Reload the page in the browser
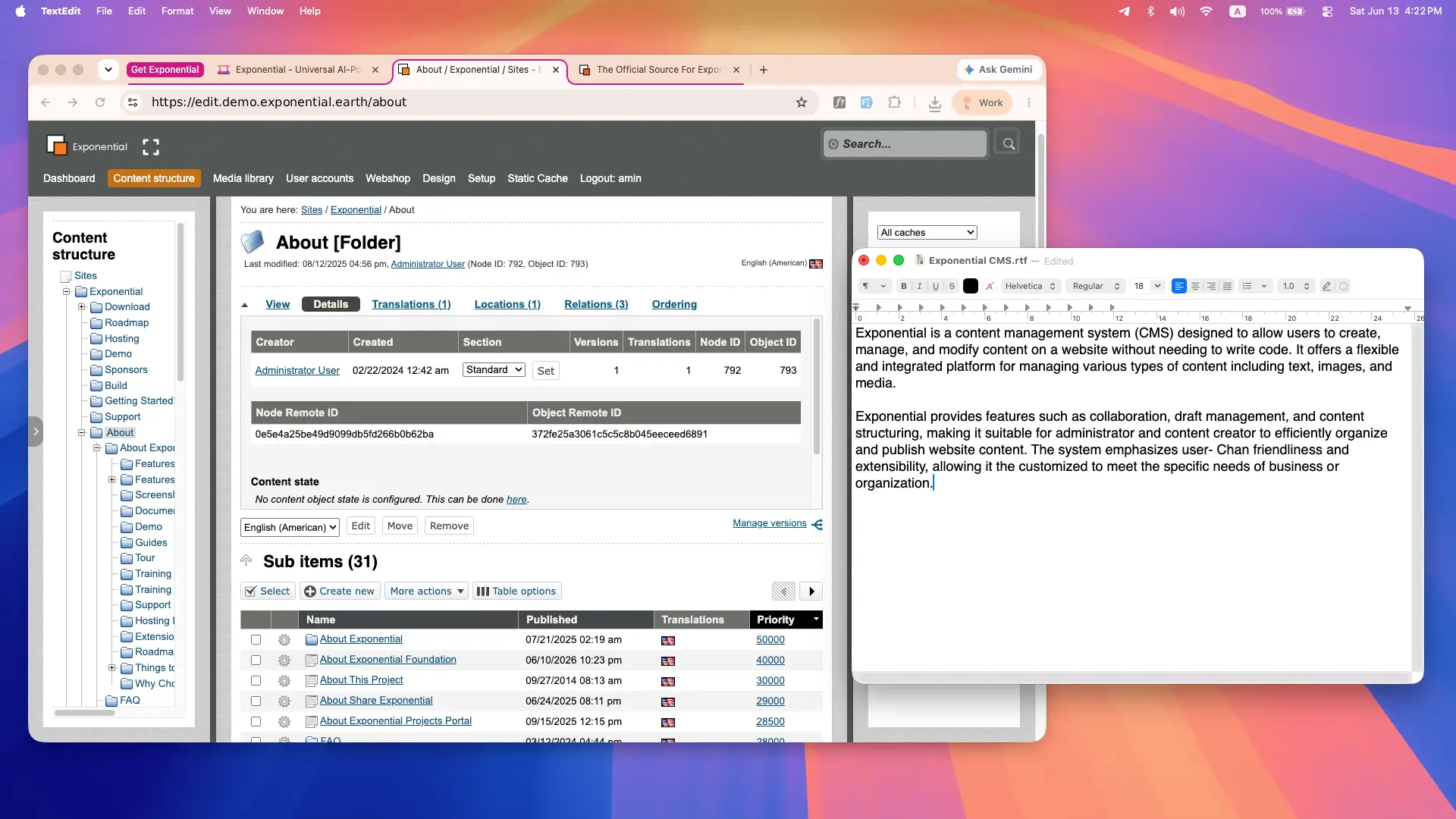Viewport: 1456px width, 819px height. pos(100,102)
